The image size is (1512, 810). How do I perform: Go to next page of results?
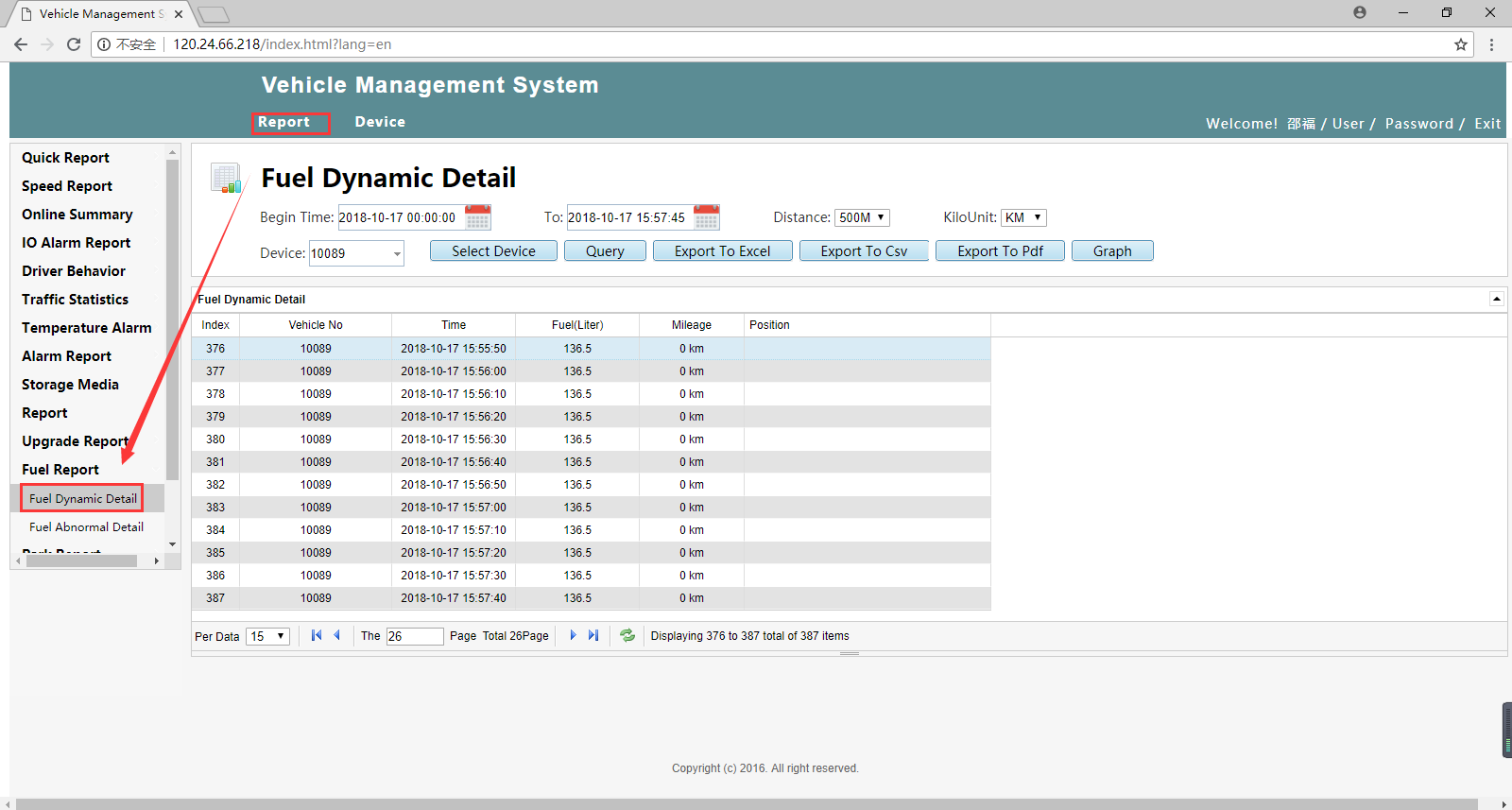(573, 635)
